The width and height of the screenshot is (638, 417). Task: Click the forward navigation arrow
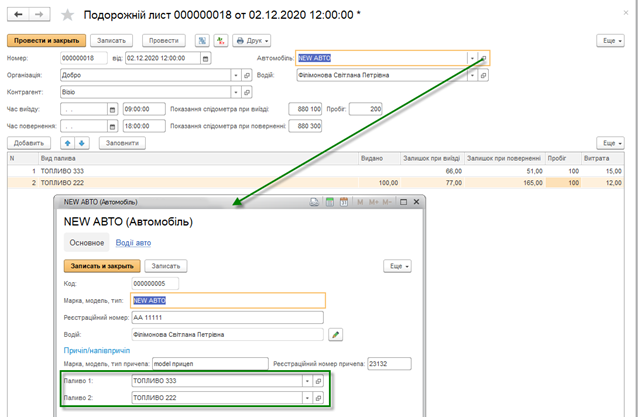click(41, 14)
